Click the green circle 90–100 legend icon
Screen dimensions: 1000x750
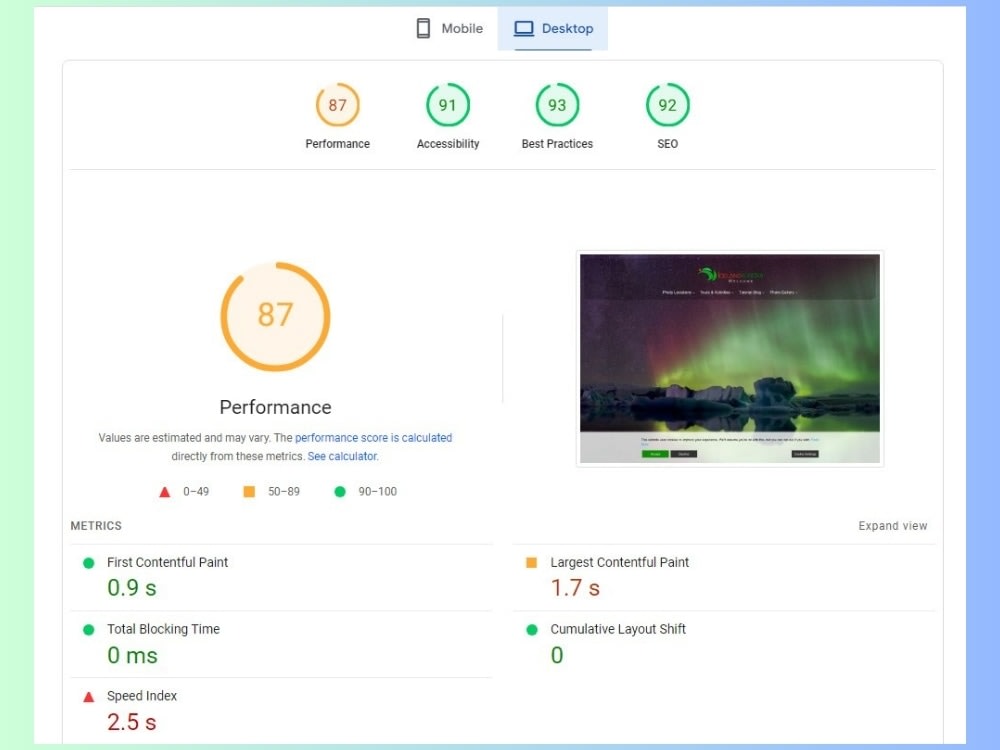tap(340, 492)
